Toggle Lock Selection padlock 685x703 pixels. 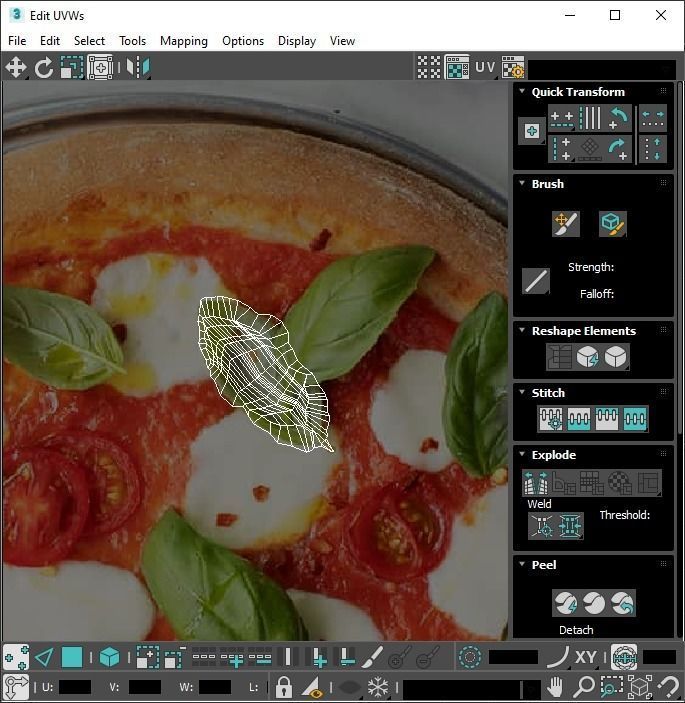(283, 686)
